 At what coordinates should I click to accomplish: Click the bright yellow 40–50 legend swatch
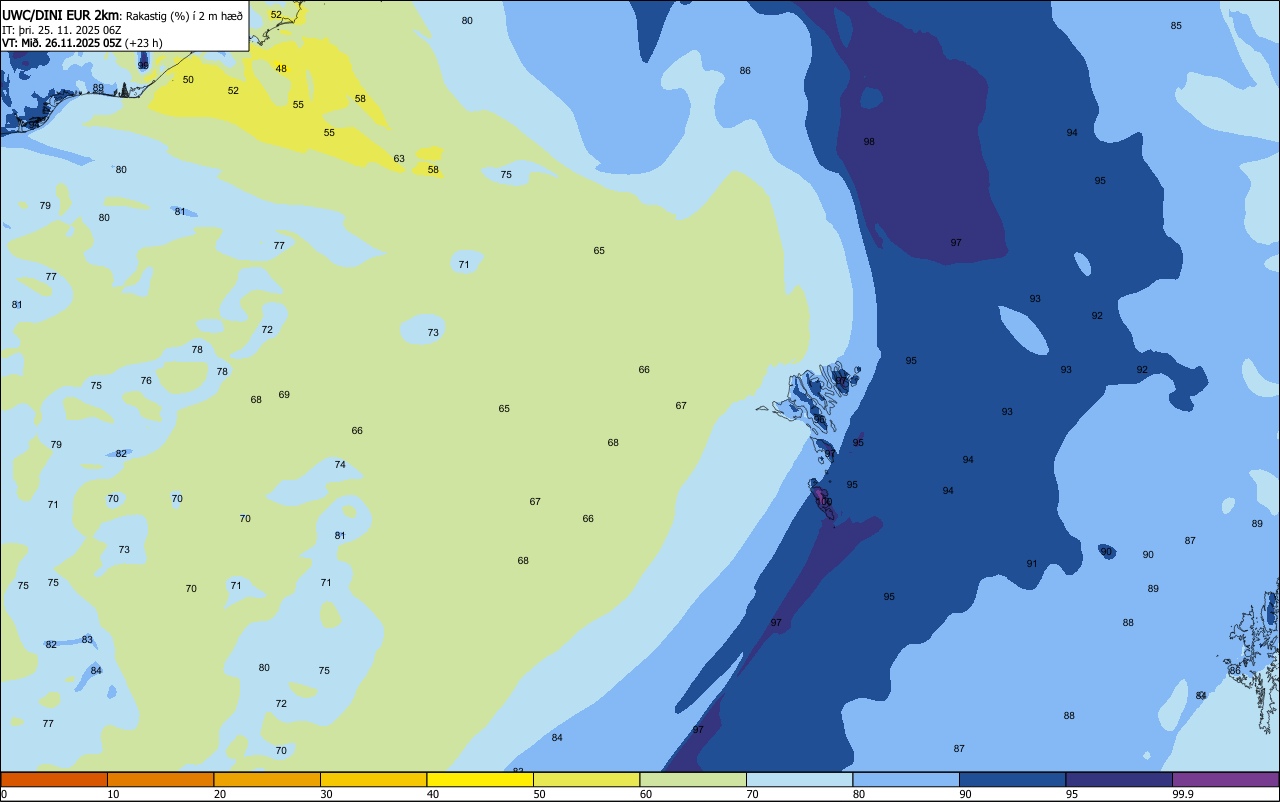pyautogui.click(x=480, y=779)
